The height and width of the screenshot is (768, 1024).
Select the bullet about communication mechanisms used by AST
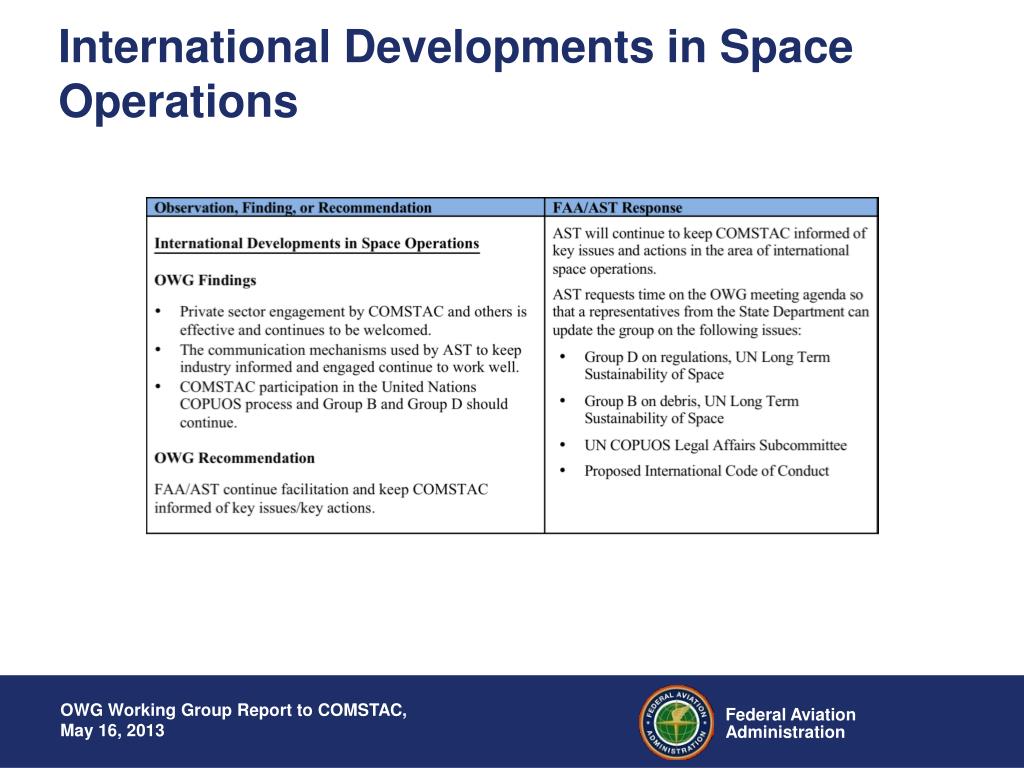pyautogui.click(x=351, y=359)
